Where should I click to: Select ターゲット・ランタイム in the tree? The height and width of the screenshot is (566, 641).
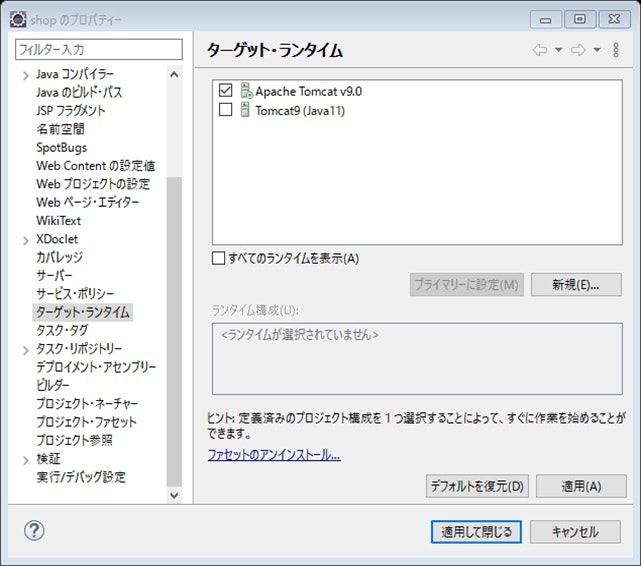point(83,312)
